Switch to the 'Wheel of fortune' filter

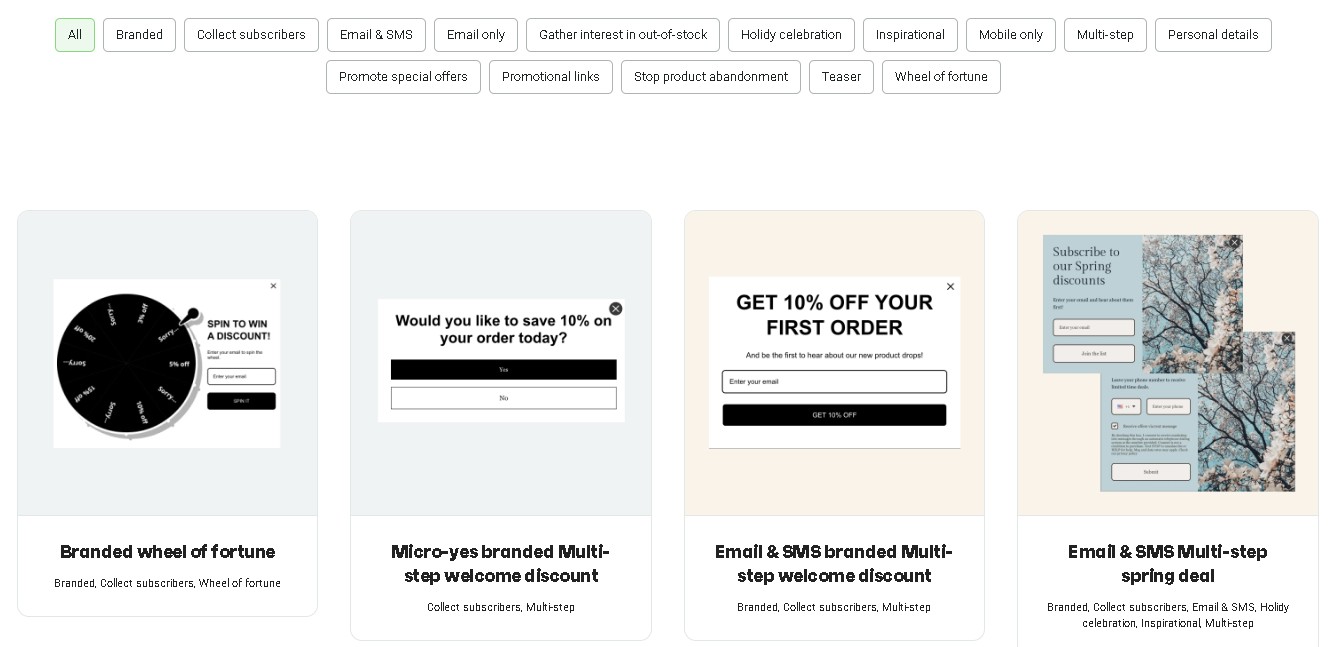click(941, 77)
